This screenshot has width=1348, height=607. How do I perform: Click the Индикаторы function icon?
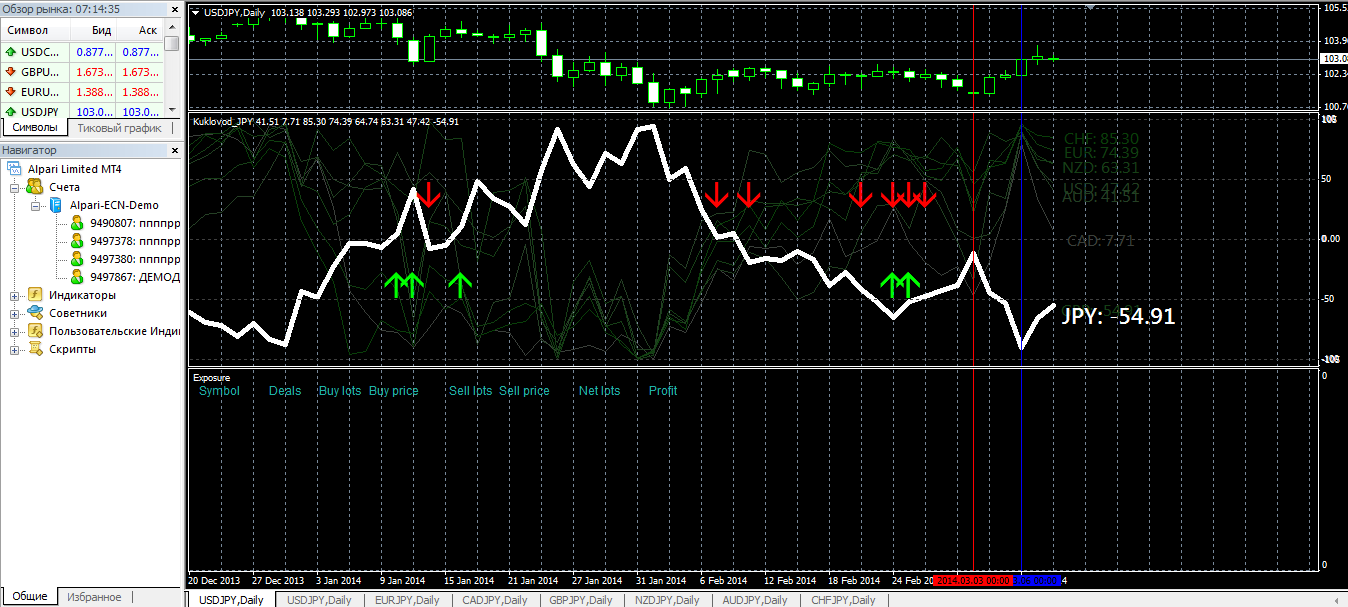coord(34,295)
